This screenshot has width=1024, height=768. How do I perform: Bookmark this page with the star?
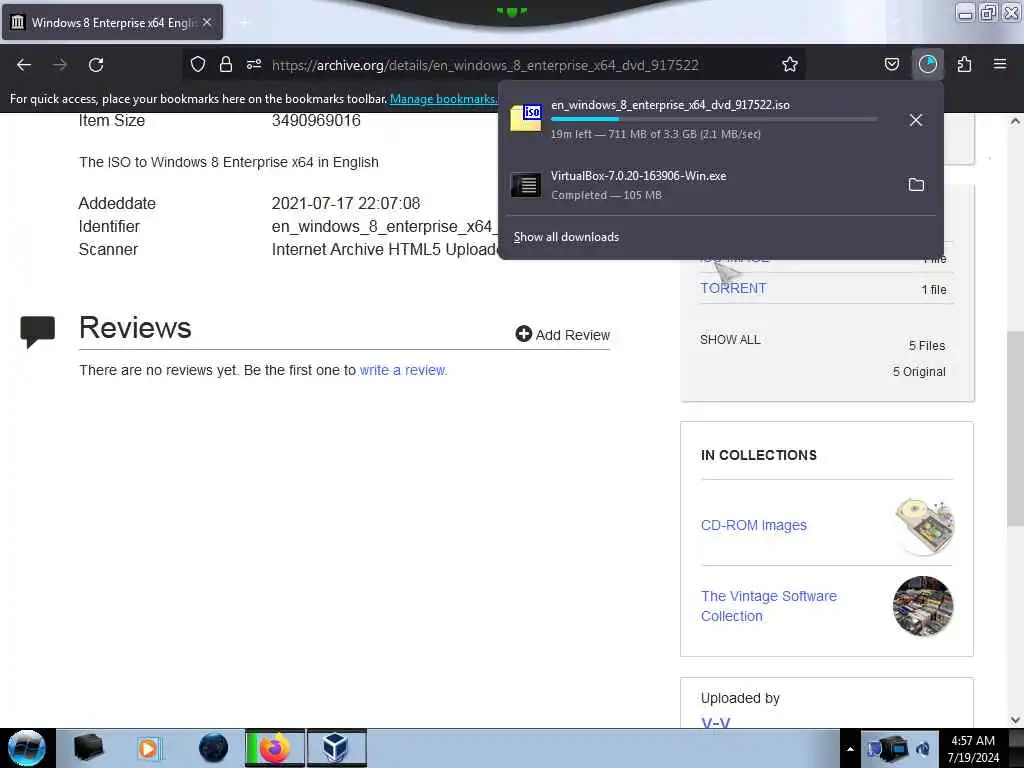pyautogui.click(x=790, y=64)
